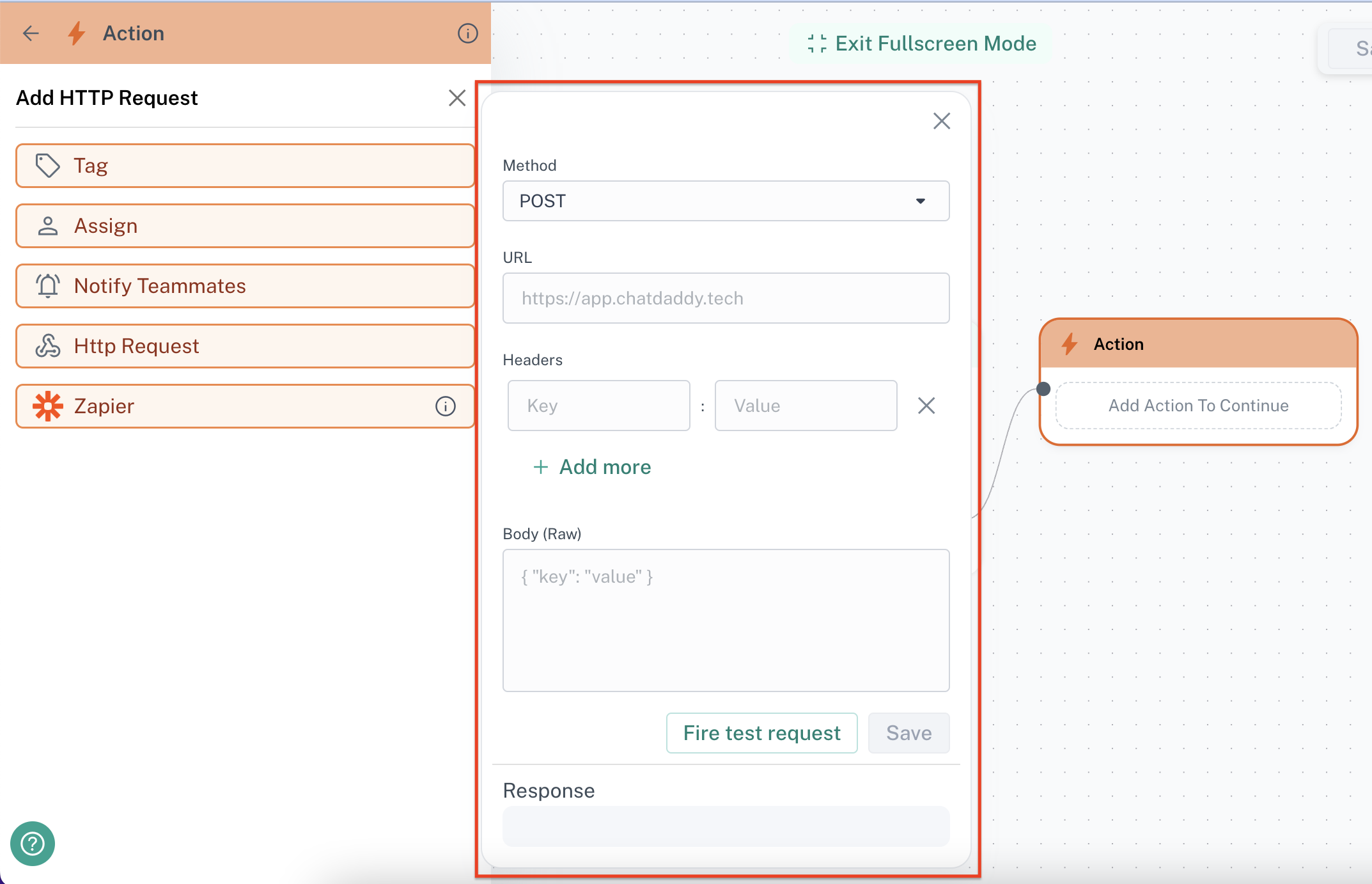The width and height of the screenshot is (1372, 884).
Task: Remove the header key-value row
Action: (x=926, y=406)
